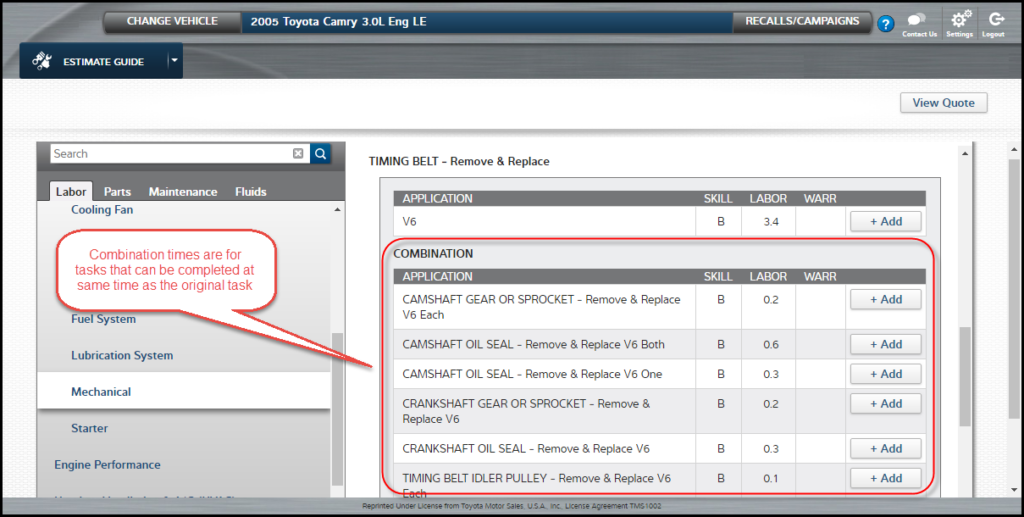Click the blue help question mark icon
1024x517 pixels.
pos(885,24)
